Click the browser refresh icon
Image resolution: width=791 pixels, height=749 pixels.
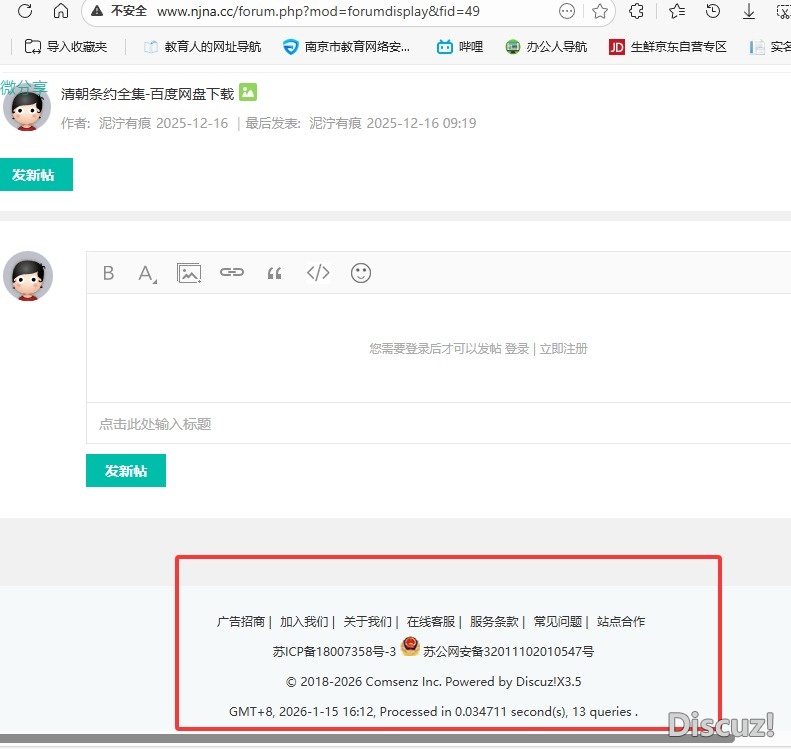click(25, 11)
